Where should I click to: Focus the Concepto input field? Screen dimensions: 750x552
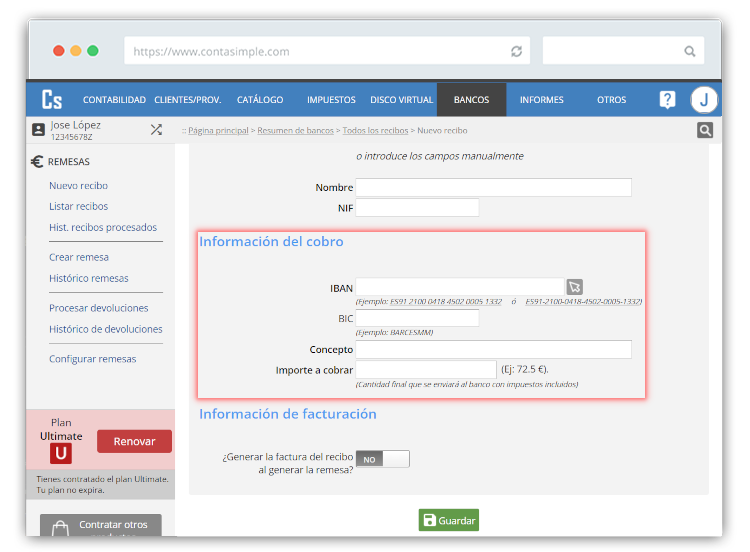click(x=493, y=350)
